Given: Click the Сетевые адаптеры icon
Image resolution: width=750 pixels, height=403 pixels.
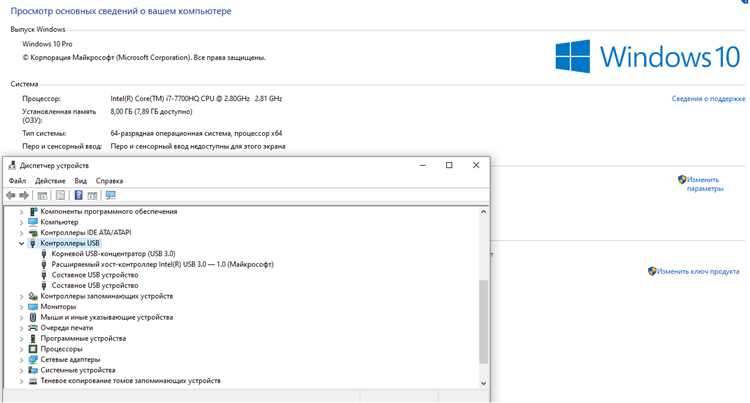Looking at the screenshot, I should (x=33, y=359).
